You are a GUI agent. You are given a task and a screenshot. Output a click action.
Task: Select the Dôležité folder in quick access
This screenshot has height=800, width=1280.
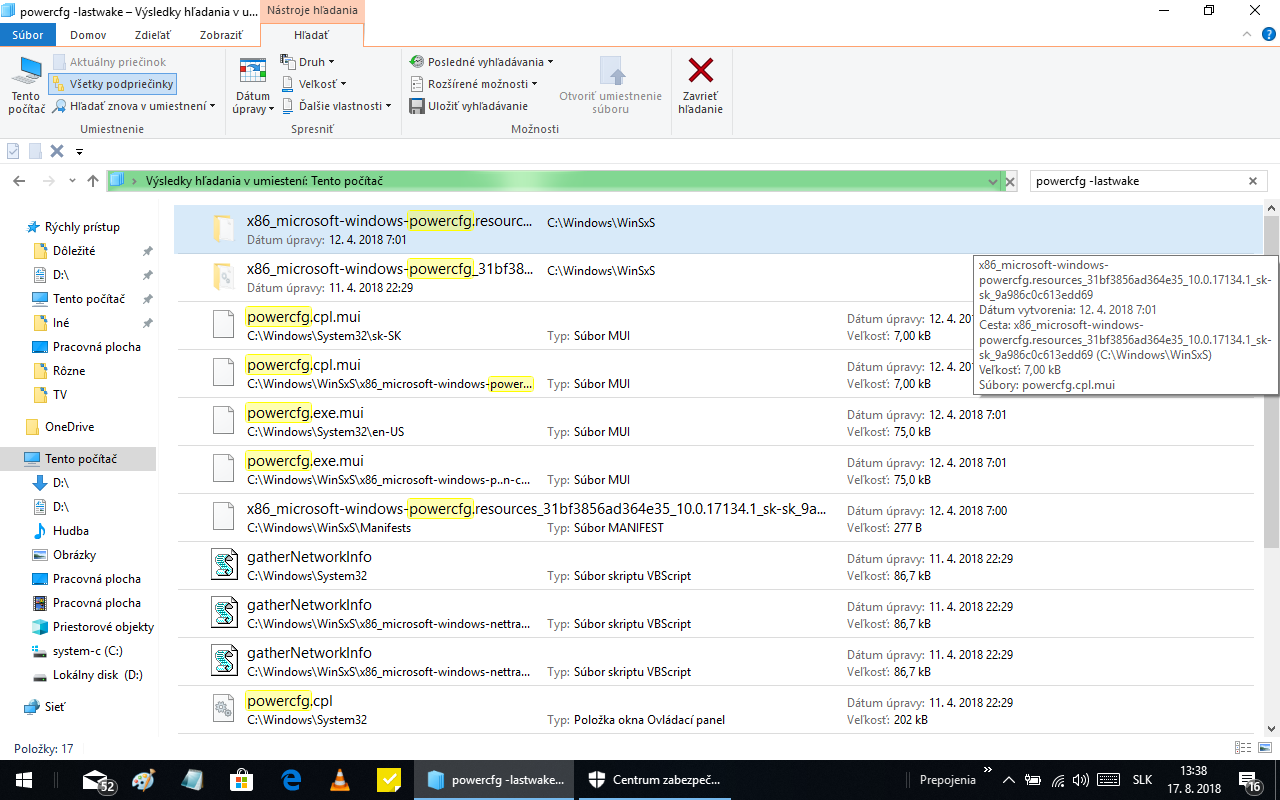[x=74, y=251]
